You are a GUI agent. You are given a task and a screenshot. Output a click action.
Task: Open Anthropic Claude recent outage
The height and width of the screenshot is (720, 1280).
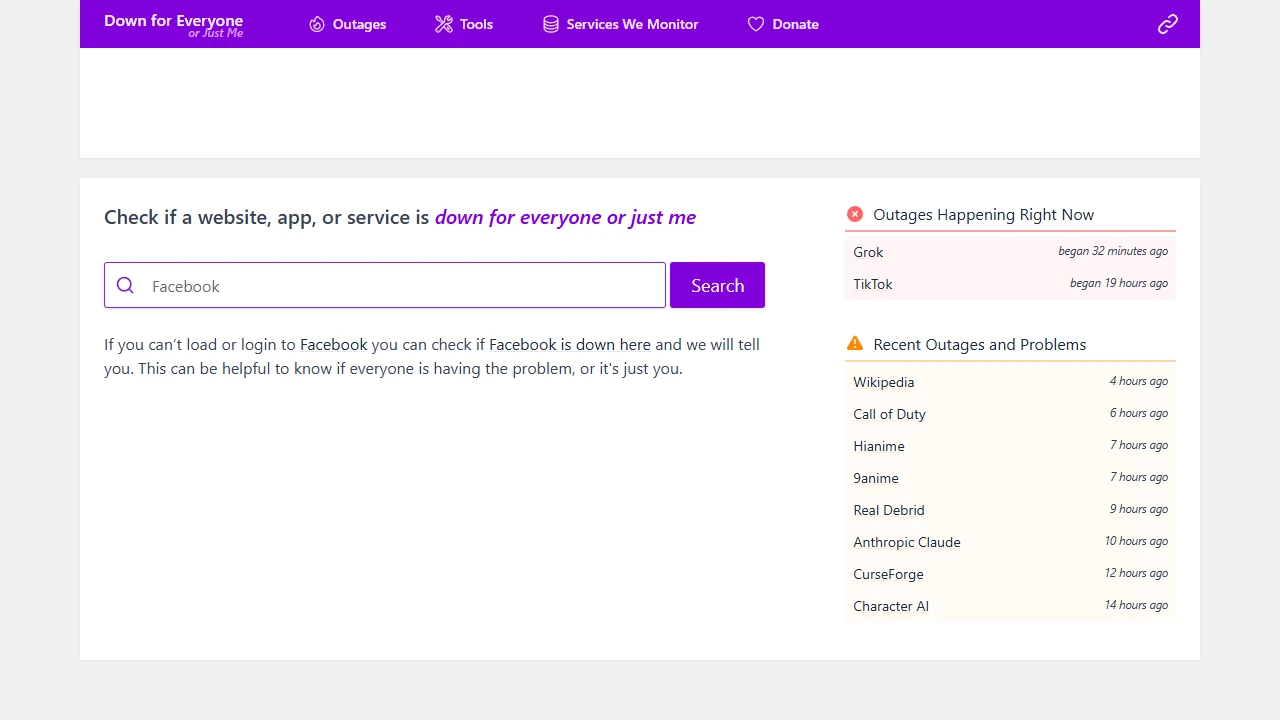click(x=906, y=542)
